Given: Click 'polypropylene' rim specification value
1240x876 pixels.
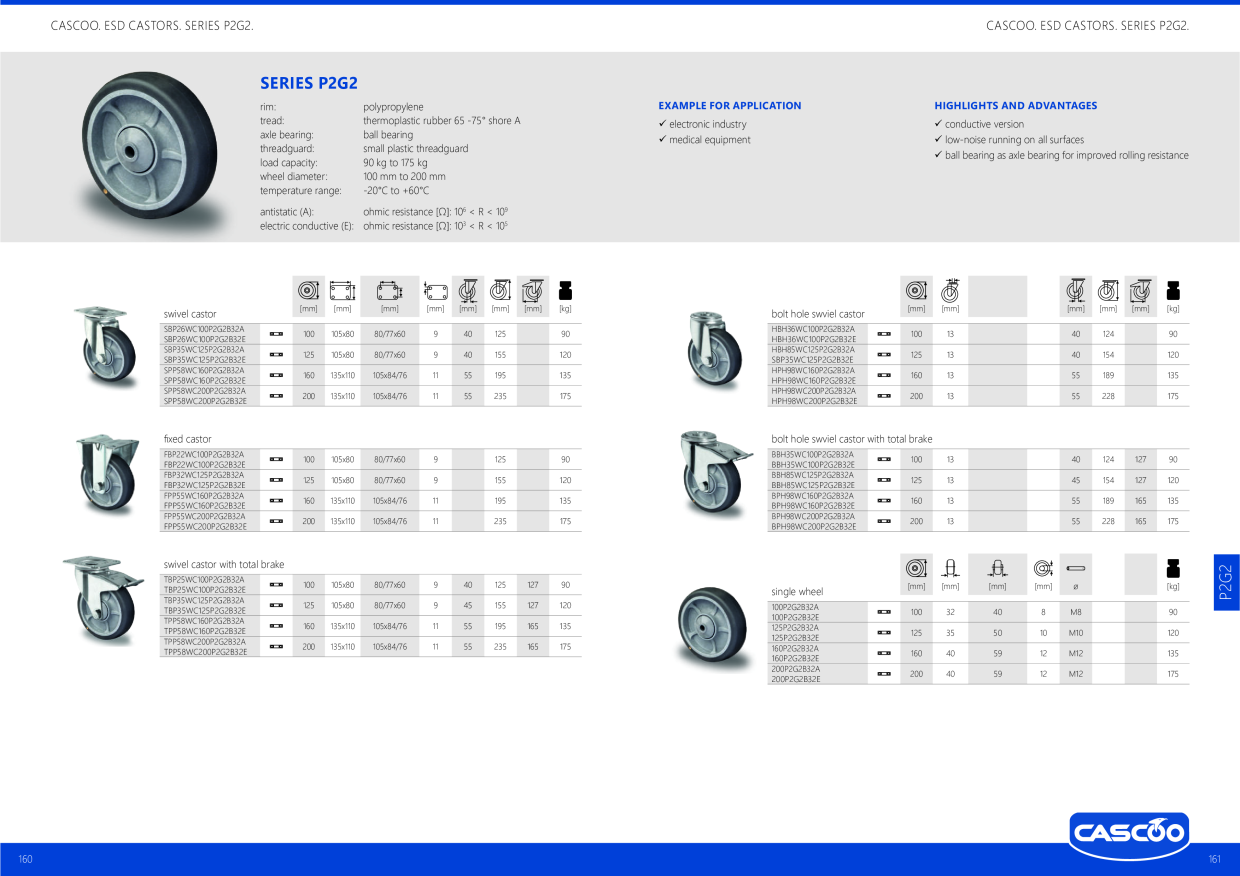Looking at the screenshot, I should pyautogui.click(x=393, y=107).
